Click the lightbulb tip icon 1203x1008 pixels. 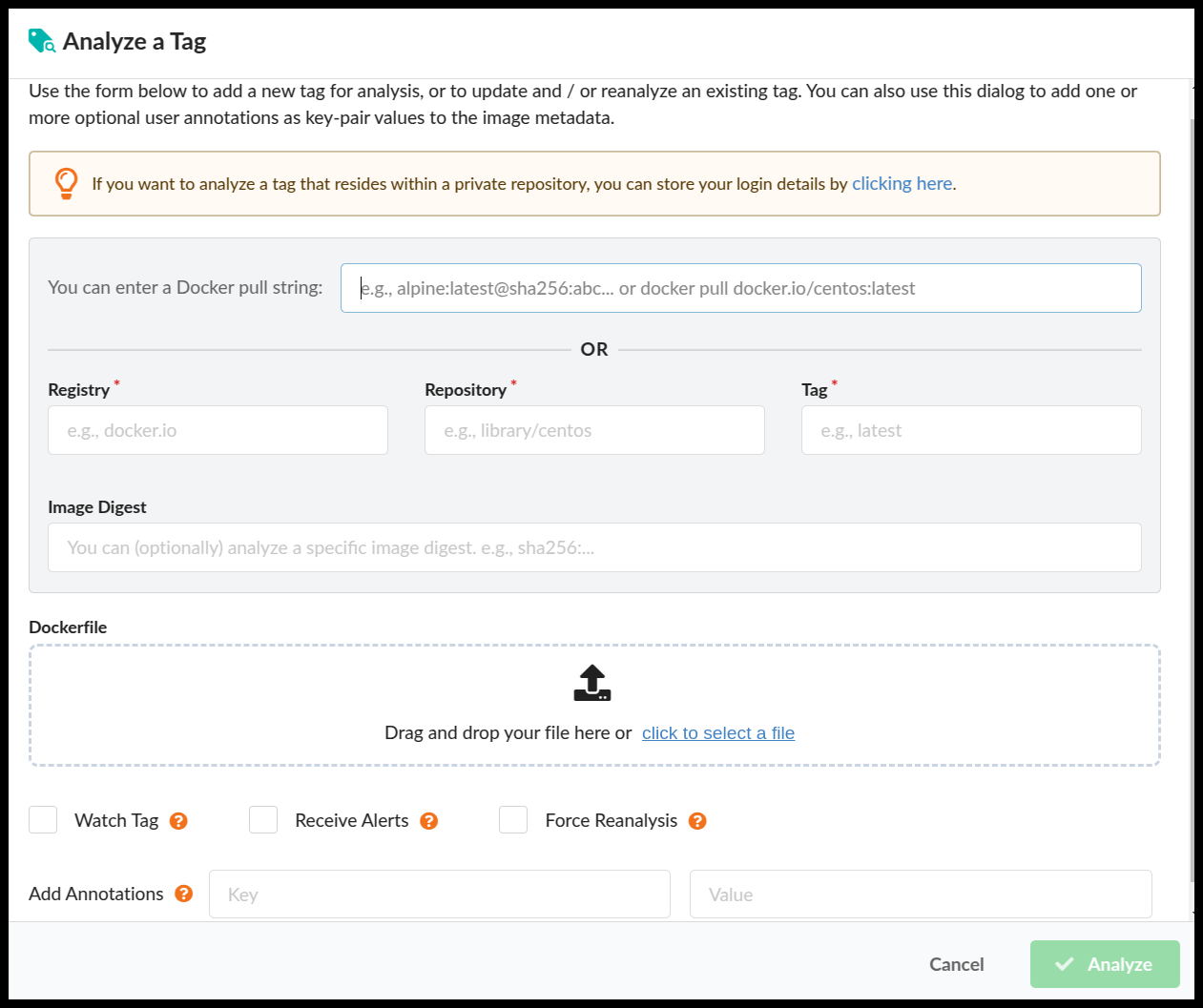point(66,183)
